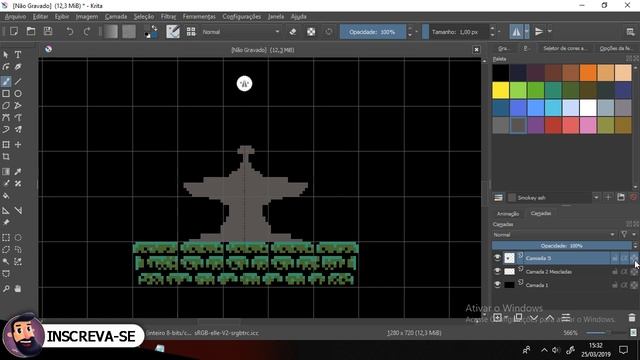The height and width of the screenshot is (360, 640).
Task: Adjust the layer Opacidade slider
Action: [562, 246]
